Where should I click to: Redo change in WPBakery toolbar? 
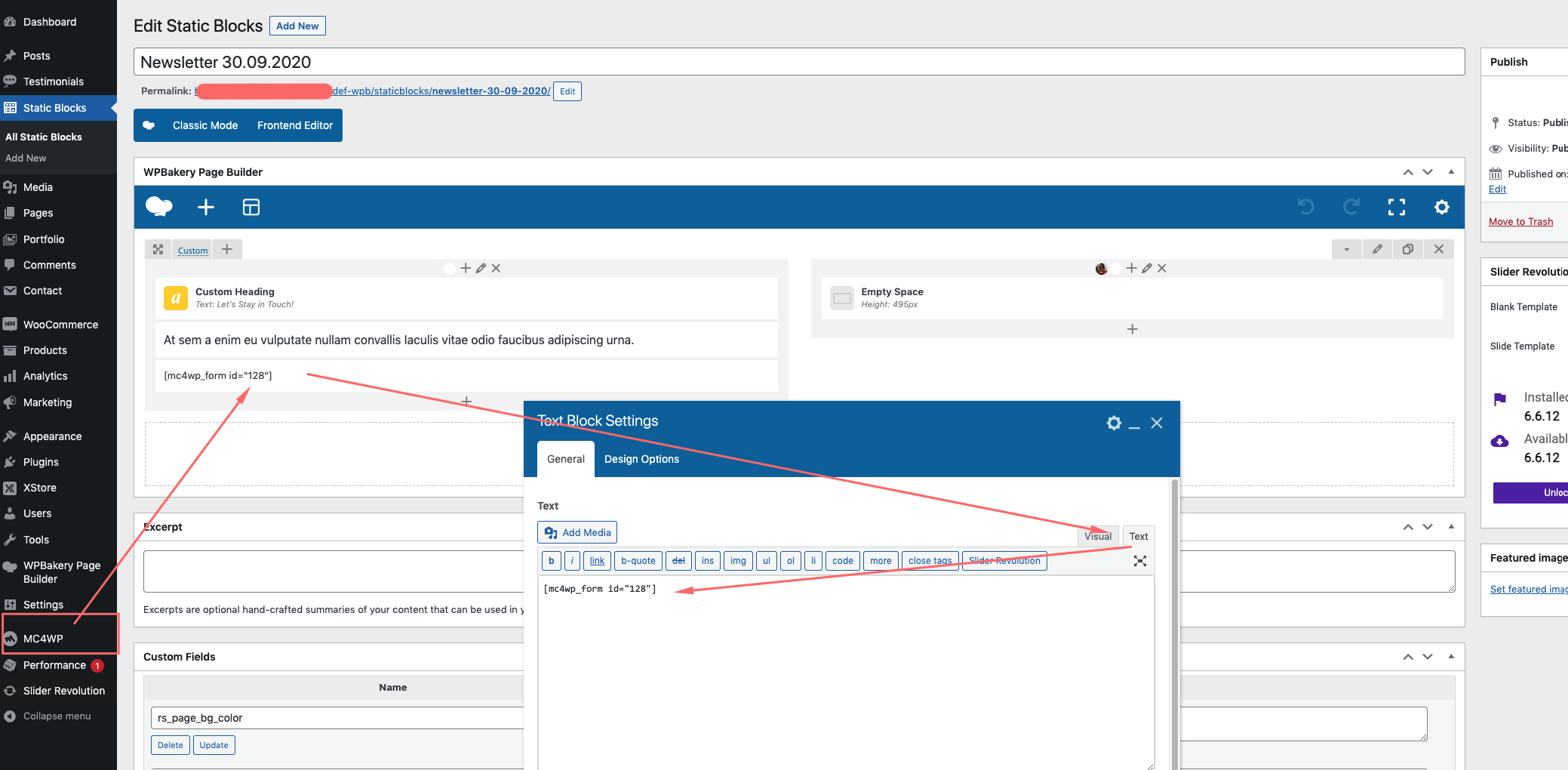point(1351,207)
